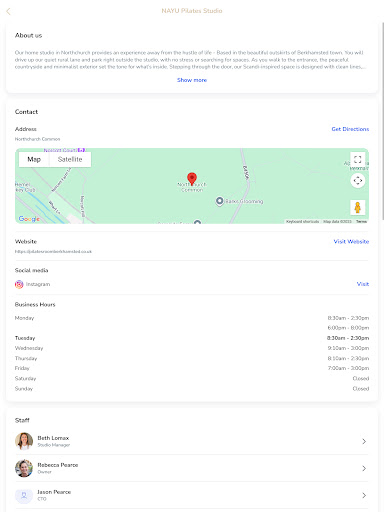Select Wednesday in business hours
The height and width of the screenshot is (512, 384).
point(29,348)
